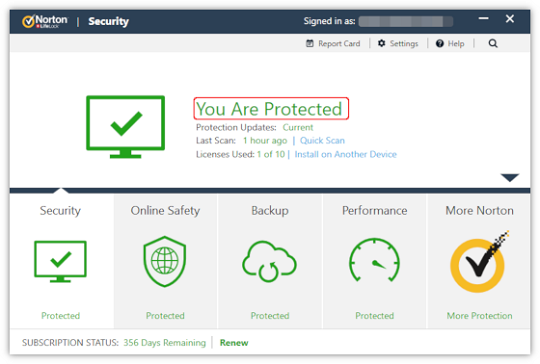Click the You Are Protected heading
The width and height of the screenshot is (540, 364).
269,109
